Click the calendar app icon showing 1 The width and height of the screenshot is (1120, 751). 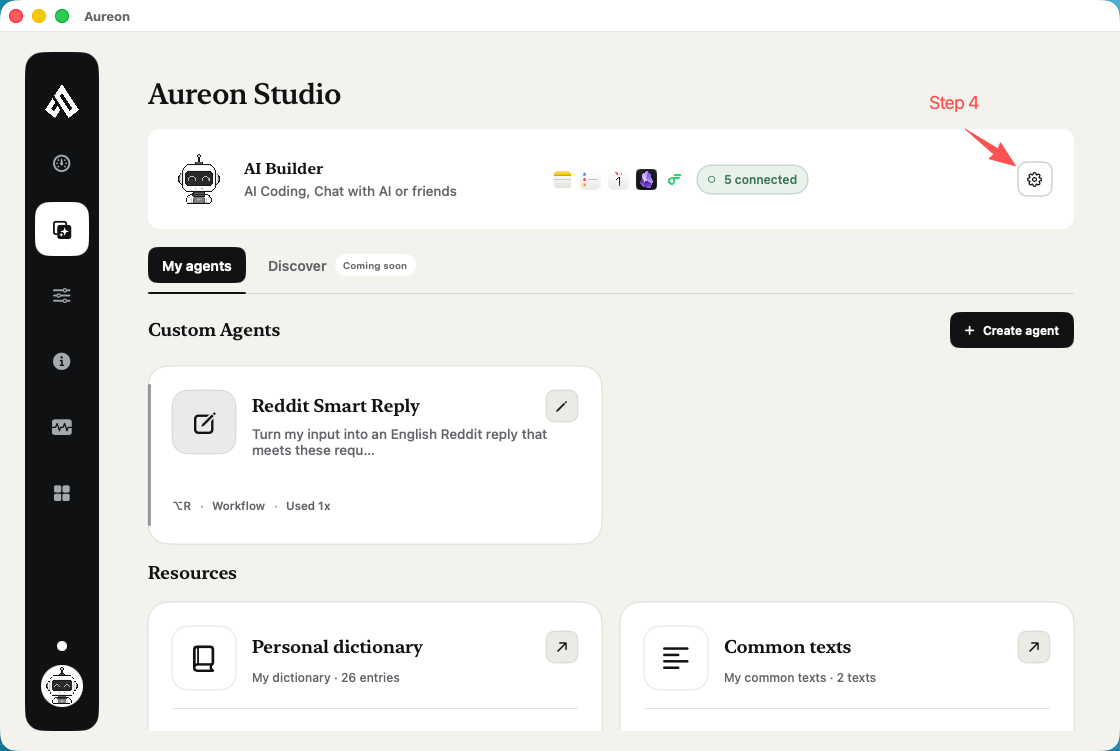619,179
